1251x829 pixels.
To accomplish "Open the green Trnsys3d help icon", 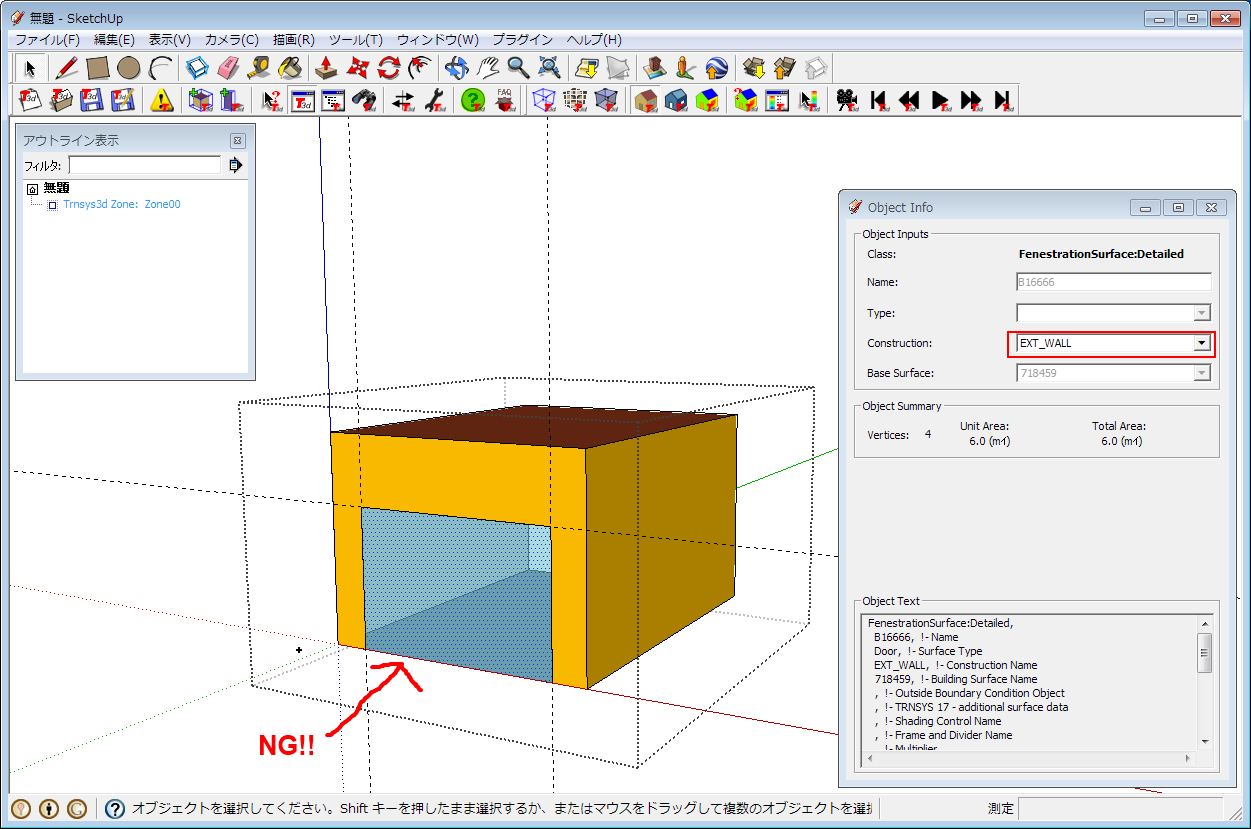I will 473,100.
